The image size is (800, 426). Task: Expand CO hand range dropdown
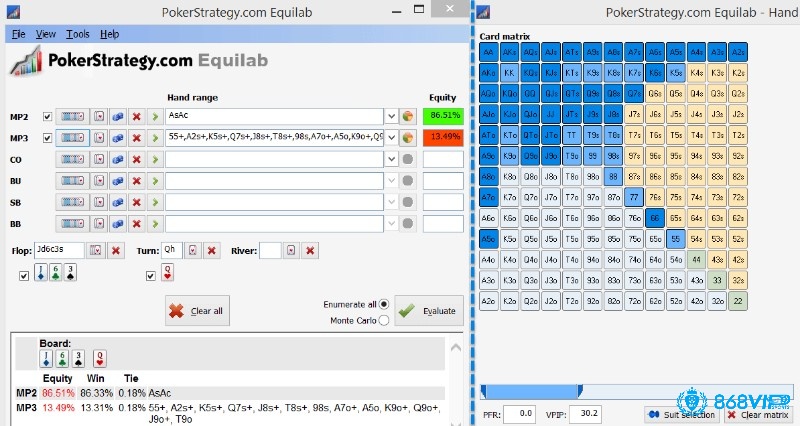click(391, 160)
